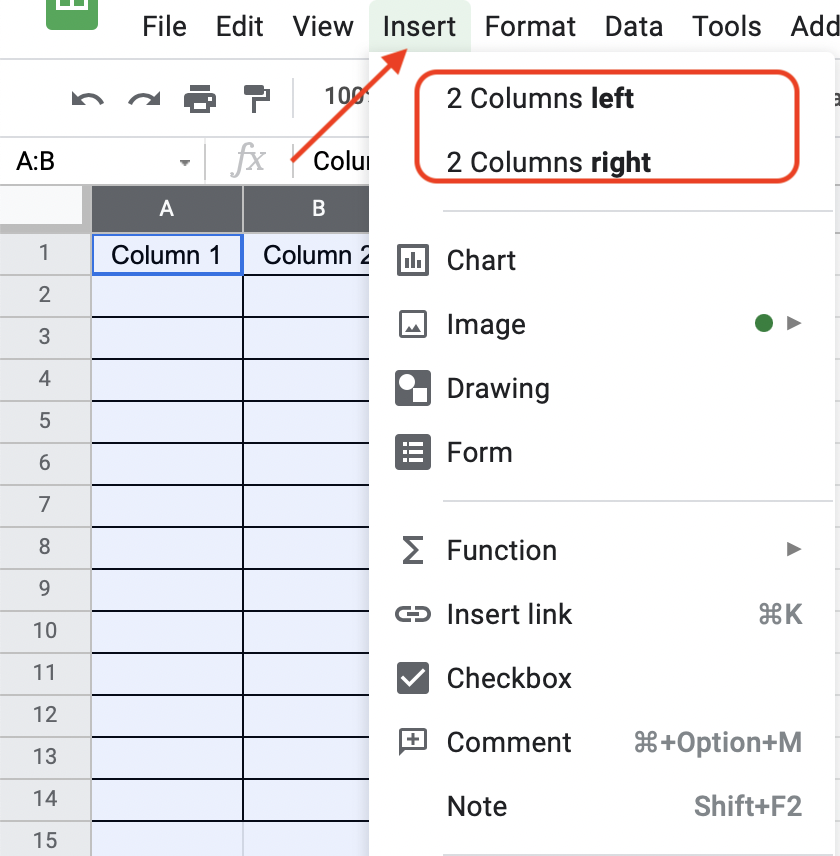Open the name box dropdown arrow
Screen dimensions: 840x856
click(x=185, y=162)
